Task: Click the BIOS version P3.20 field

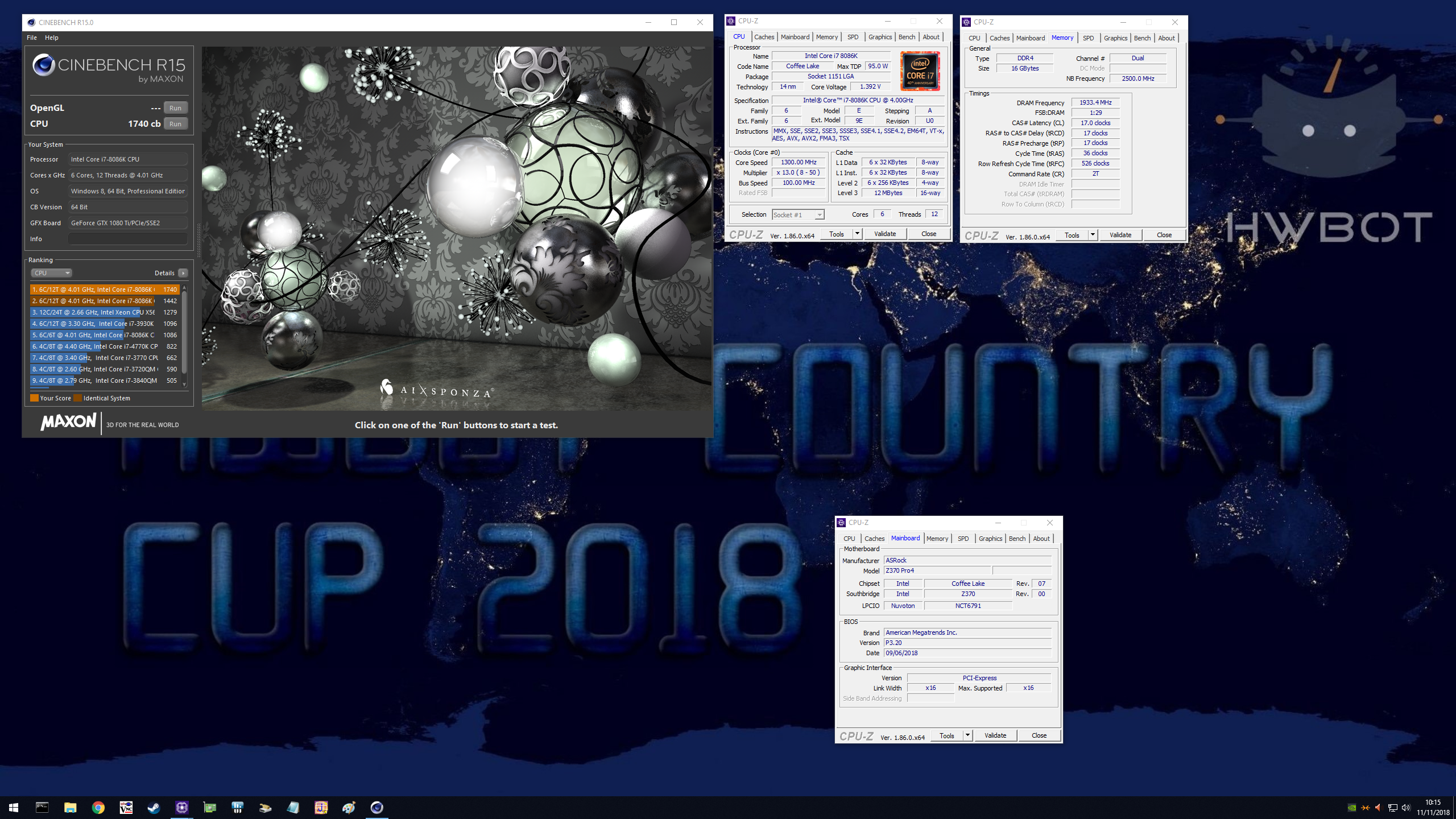Action: click(967, 643)
